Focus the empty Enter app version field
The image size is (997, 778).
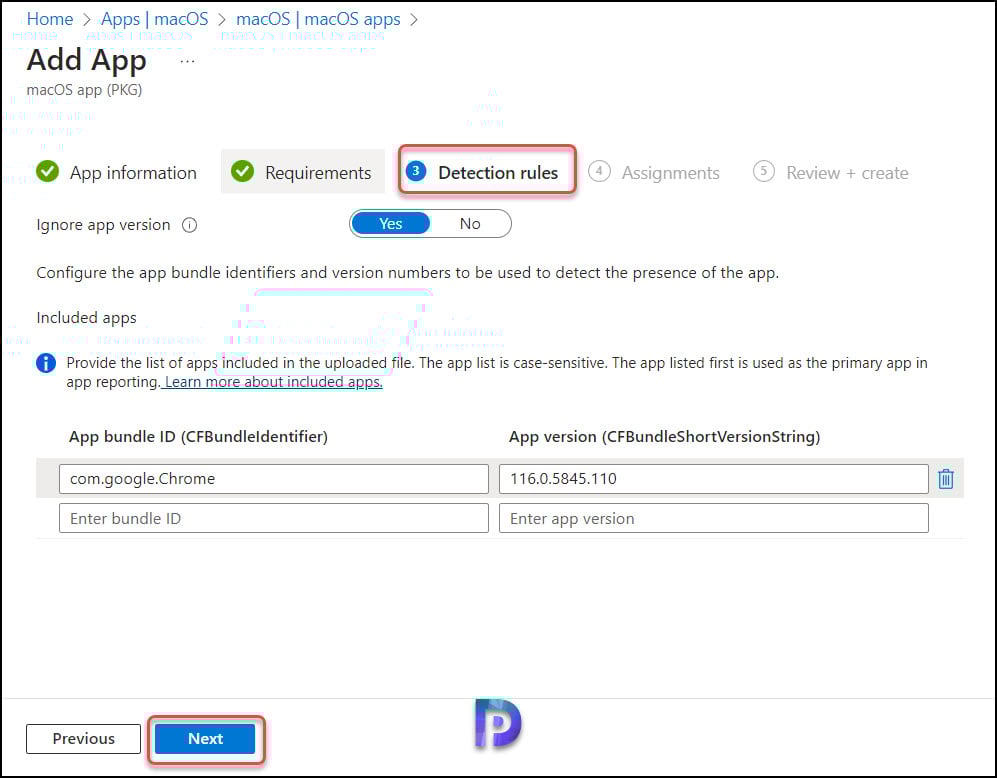(x=713, y=519)
